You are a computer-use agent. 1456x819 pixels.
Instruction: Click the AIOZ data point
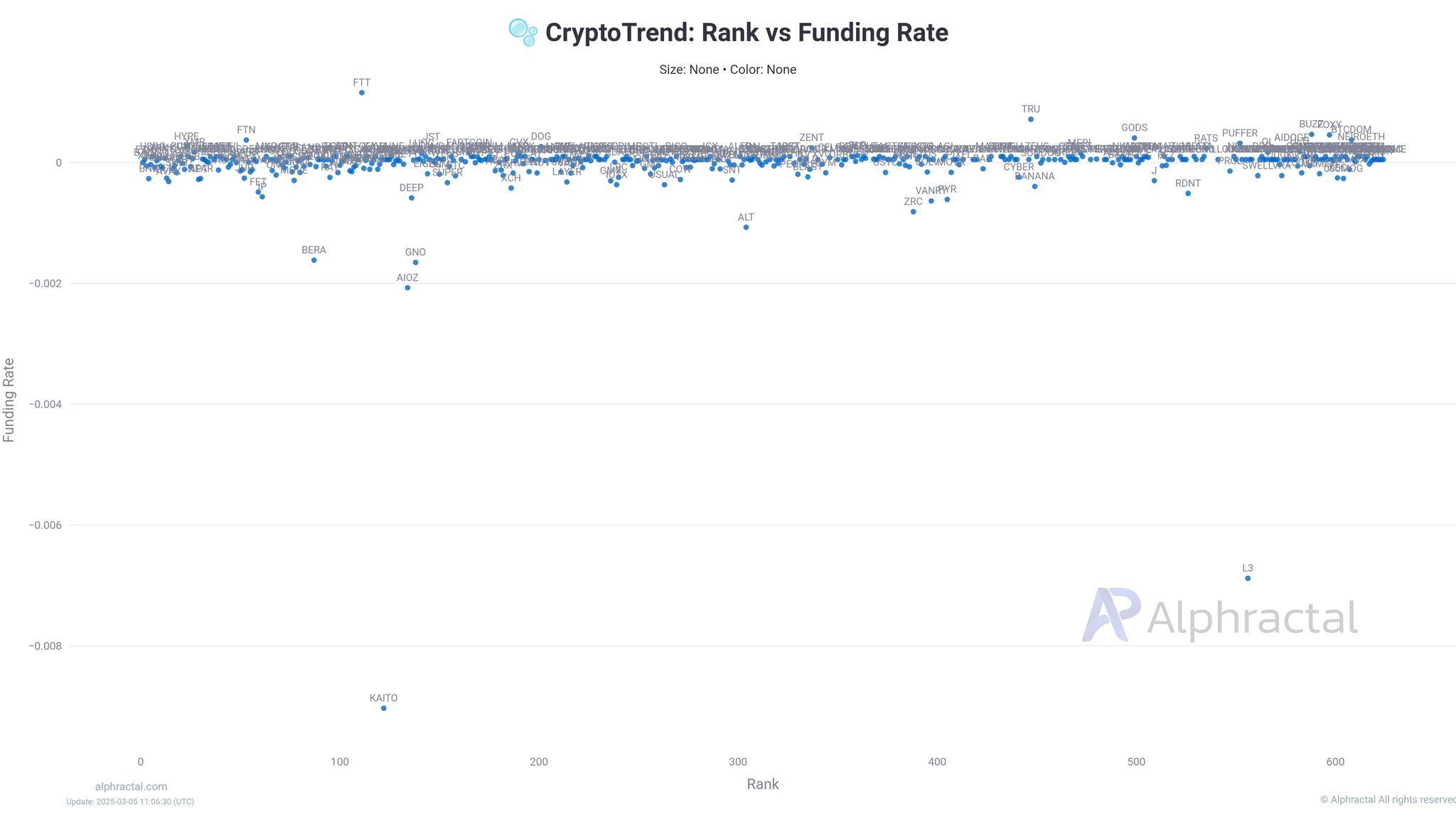[x=407, y=288]
